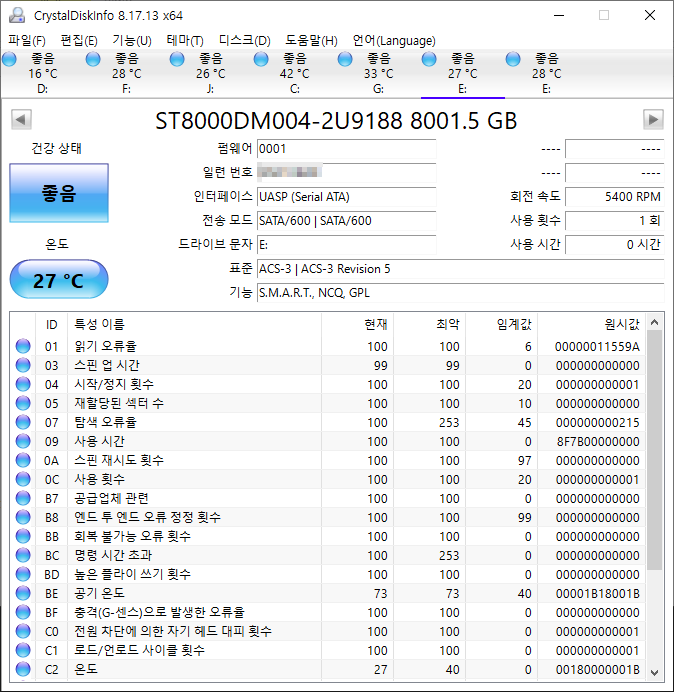Image resolution: width=674 pixels, height=692 pixels.
Task: Click disk title ST8000DM004-2U9188 8001.5 GB
Action: [x=336, y=120]
